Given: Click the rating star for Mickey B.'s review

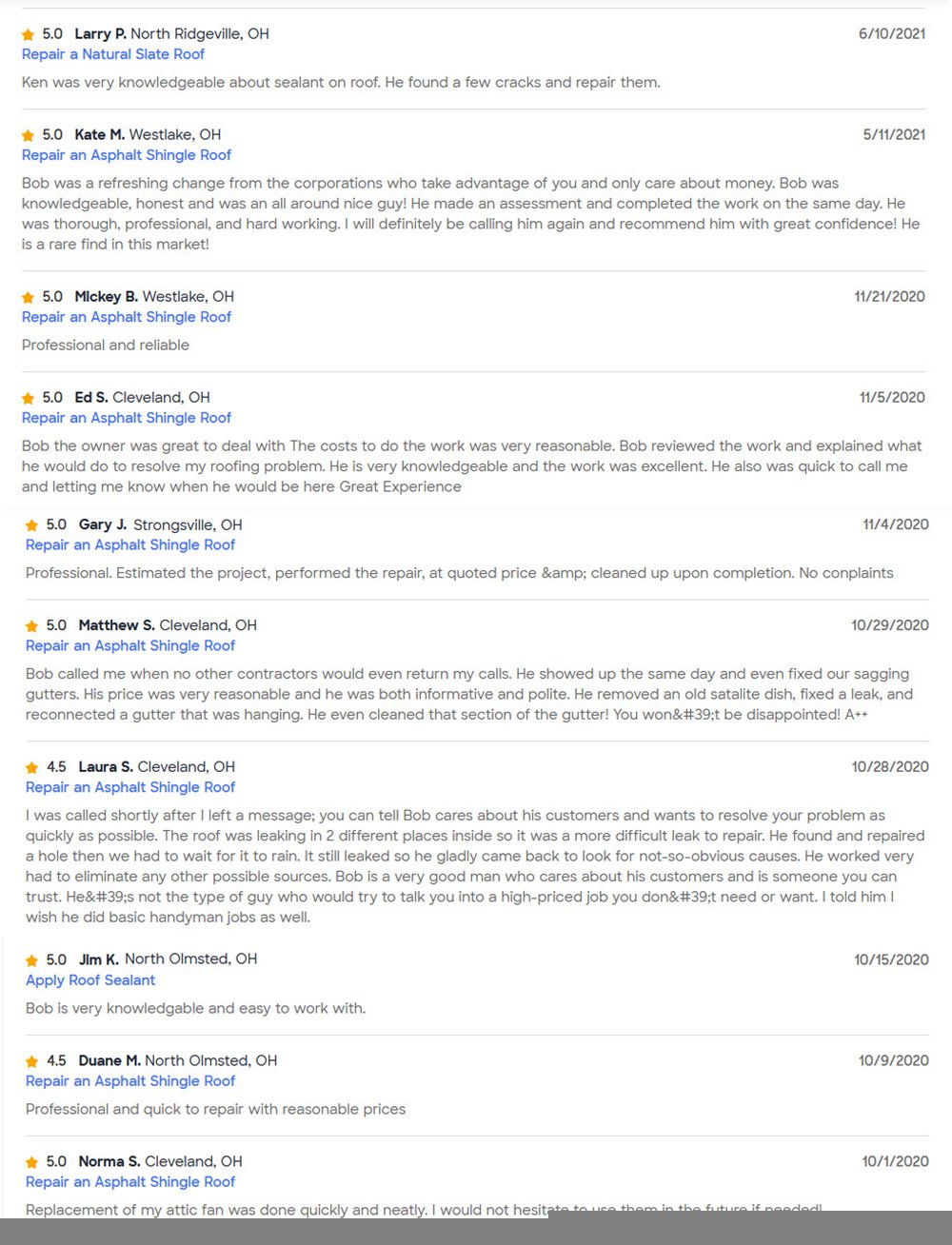Looking at the screenshot, I should click(x=29, y=297).
